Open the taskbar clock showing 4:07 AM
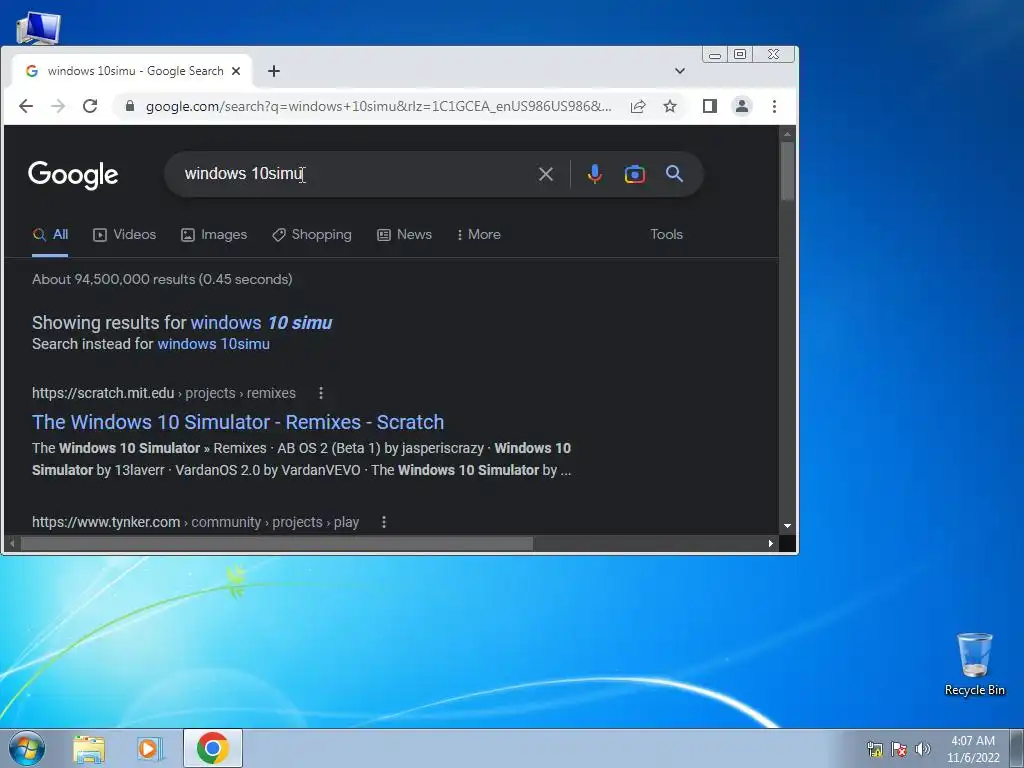The width and height of the screenshot is (1024, 768). (973, 749)
